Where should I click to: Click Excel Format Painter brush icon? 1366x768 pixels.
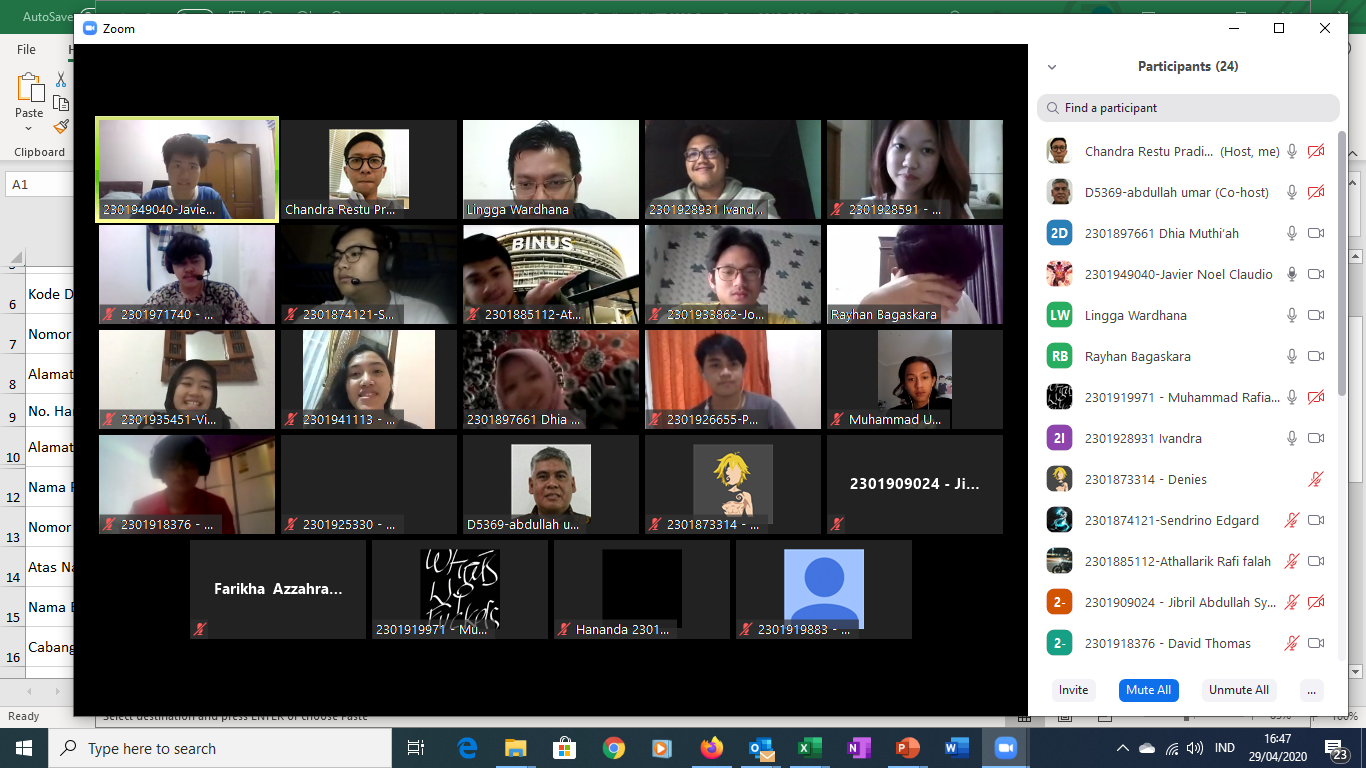tap(61, 126)
